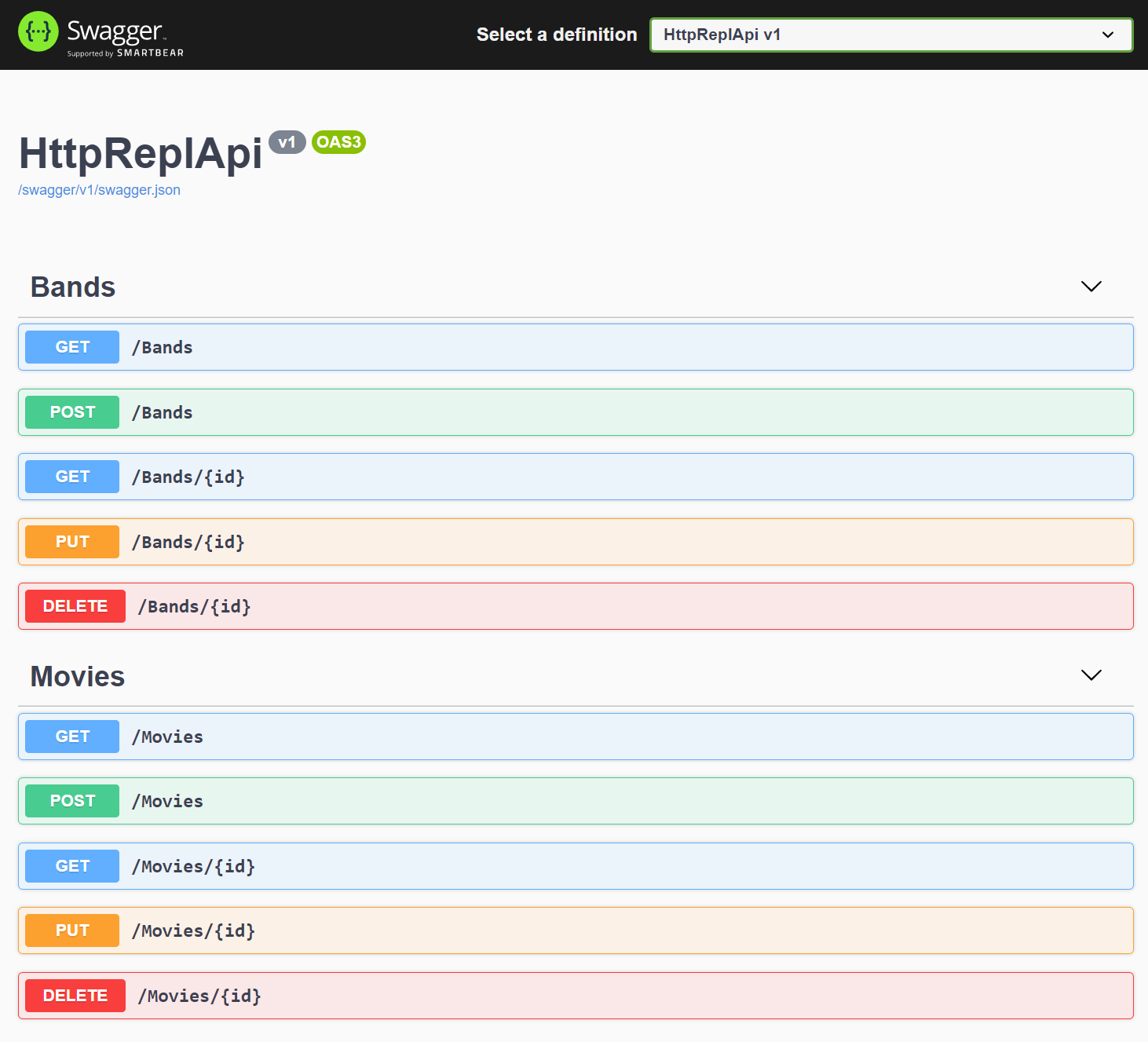Click the OAS3 badge next to HttpReplApi
The height and width of the screenshot is (1042, 1148).
(338, 142)
